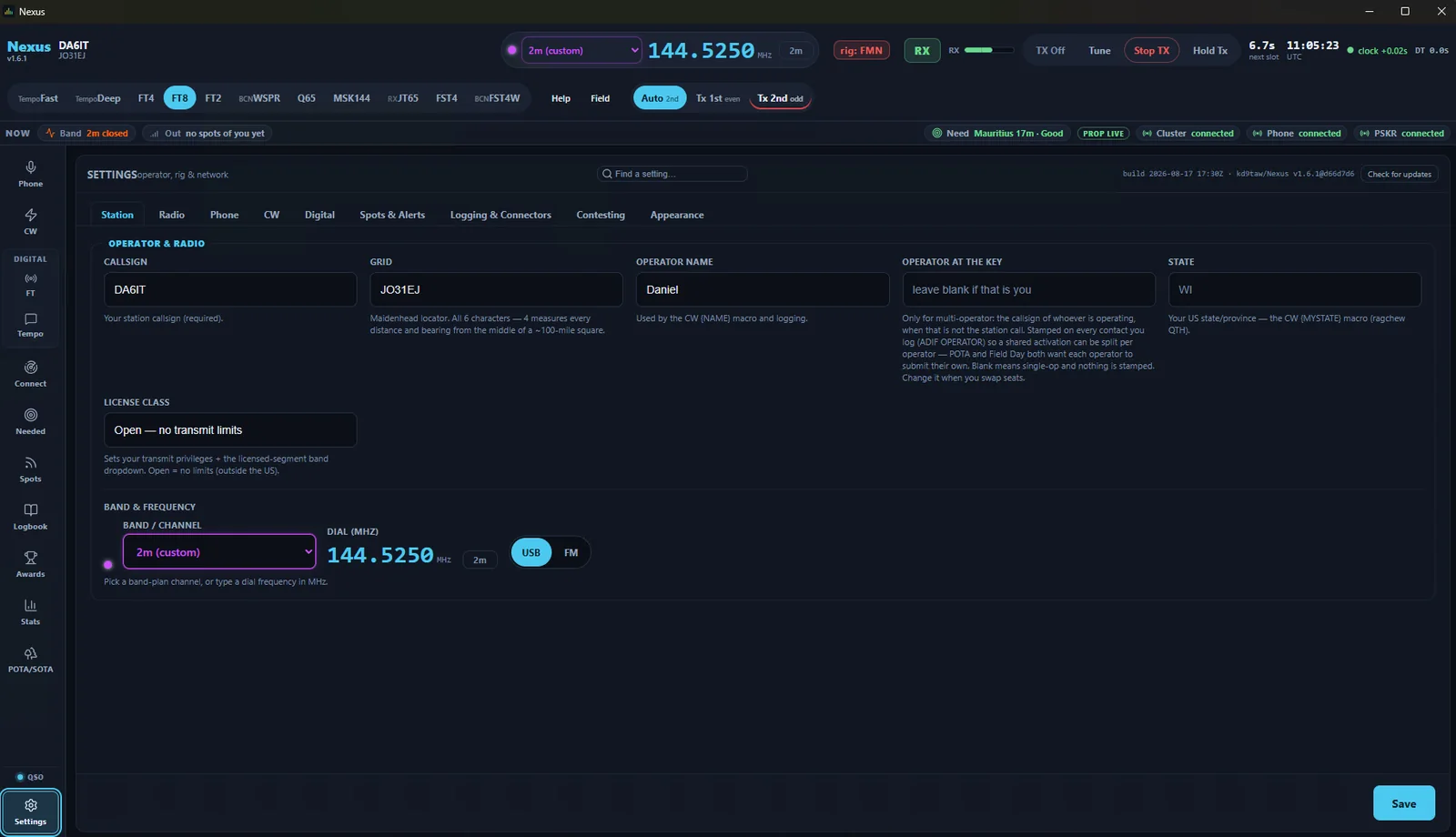Click the Save button
Viewport: 1456px width, 837px height.
1403,803
